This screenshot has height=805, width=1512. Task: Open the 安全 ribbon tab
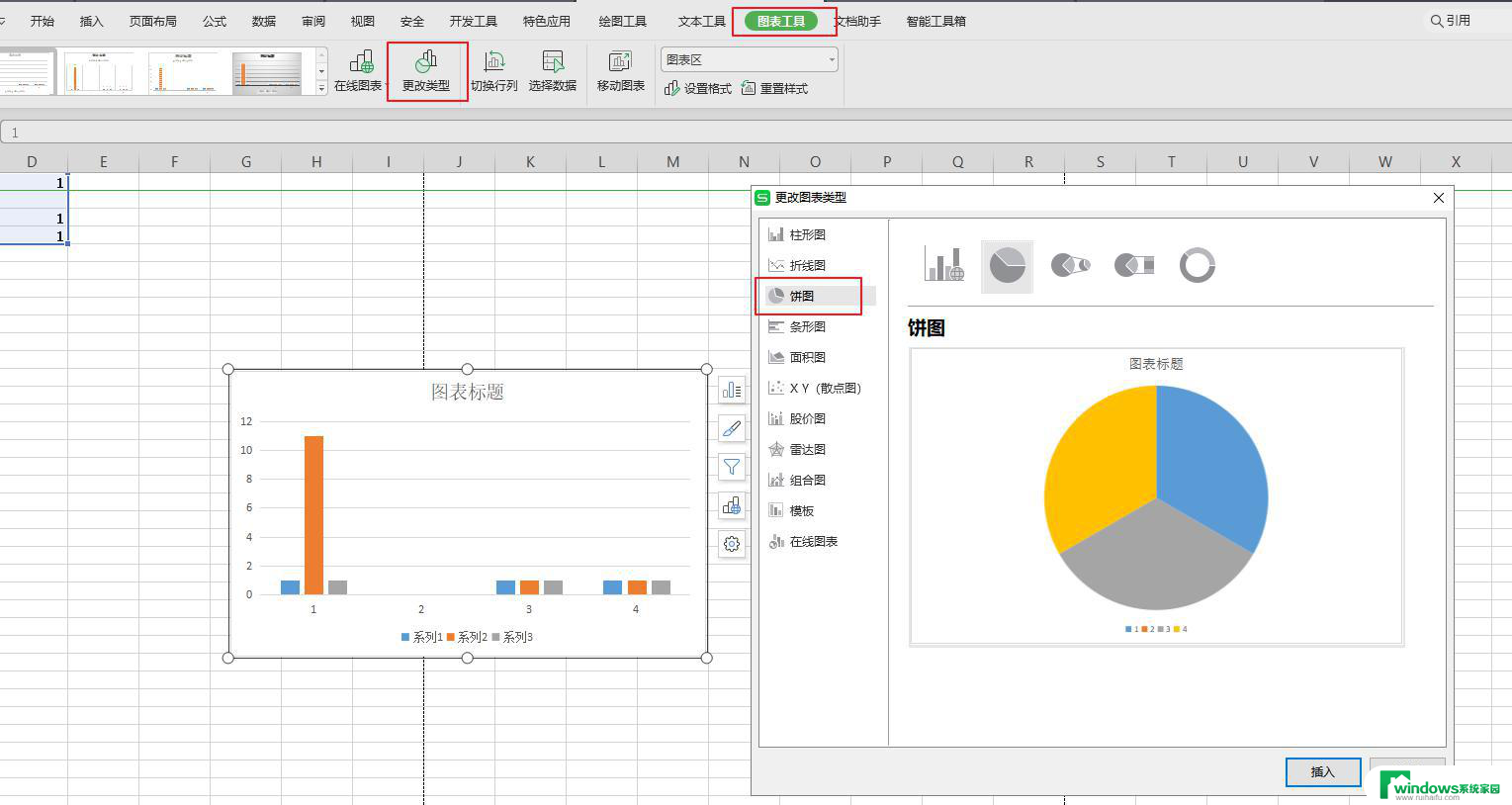pyautogui.click(x=412, y=21)
